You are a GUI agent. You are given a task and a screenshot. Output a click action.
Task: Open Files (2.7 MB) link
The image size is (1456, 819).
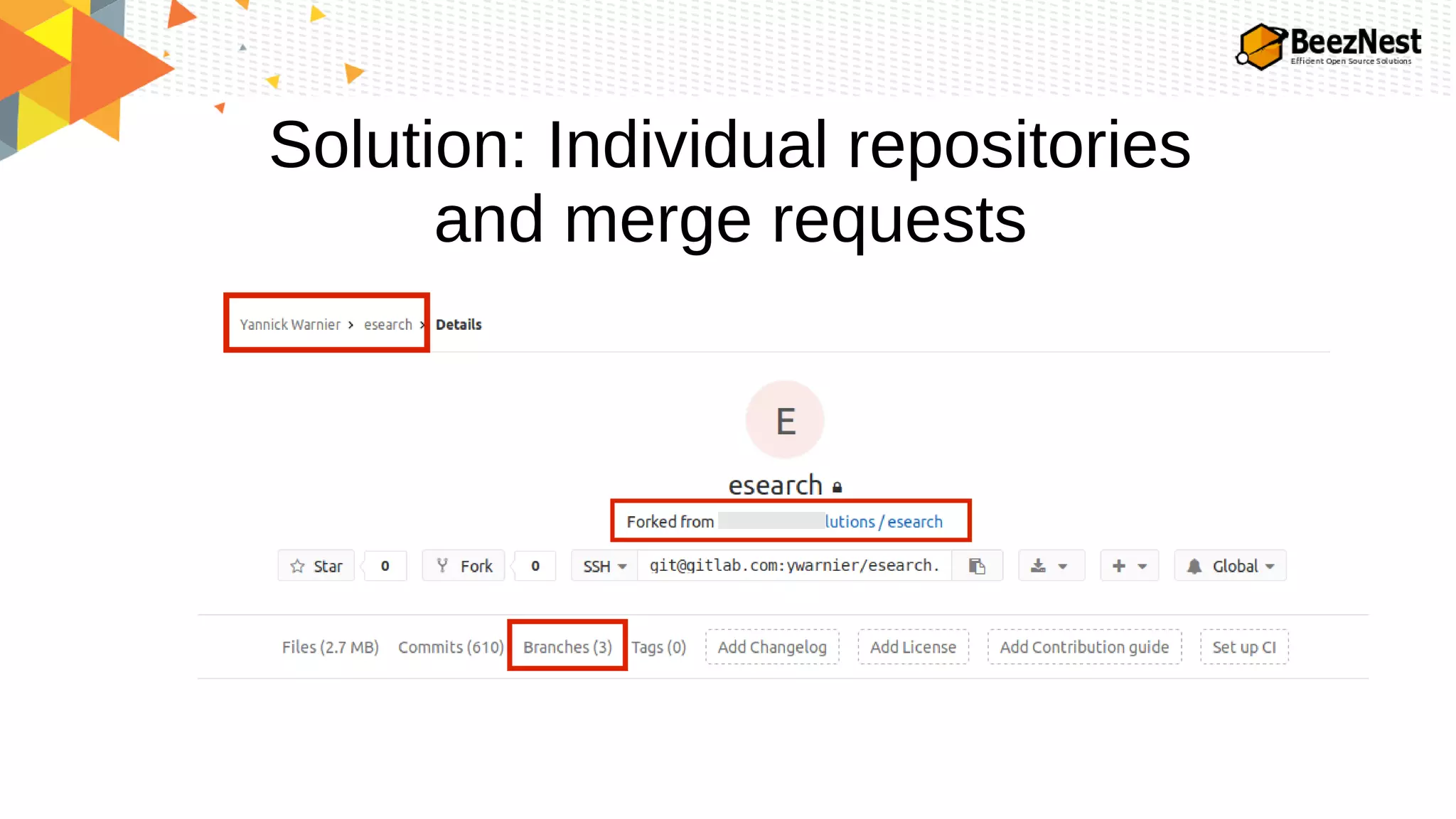coord(331,647)
